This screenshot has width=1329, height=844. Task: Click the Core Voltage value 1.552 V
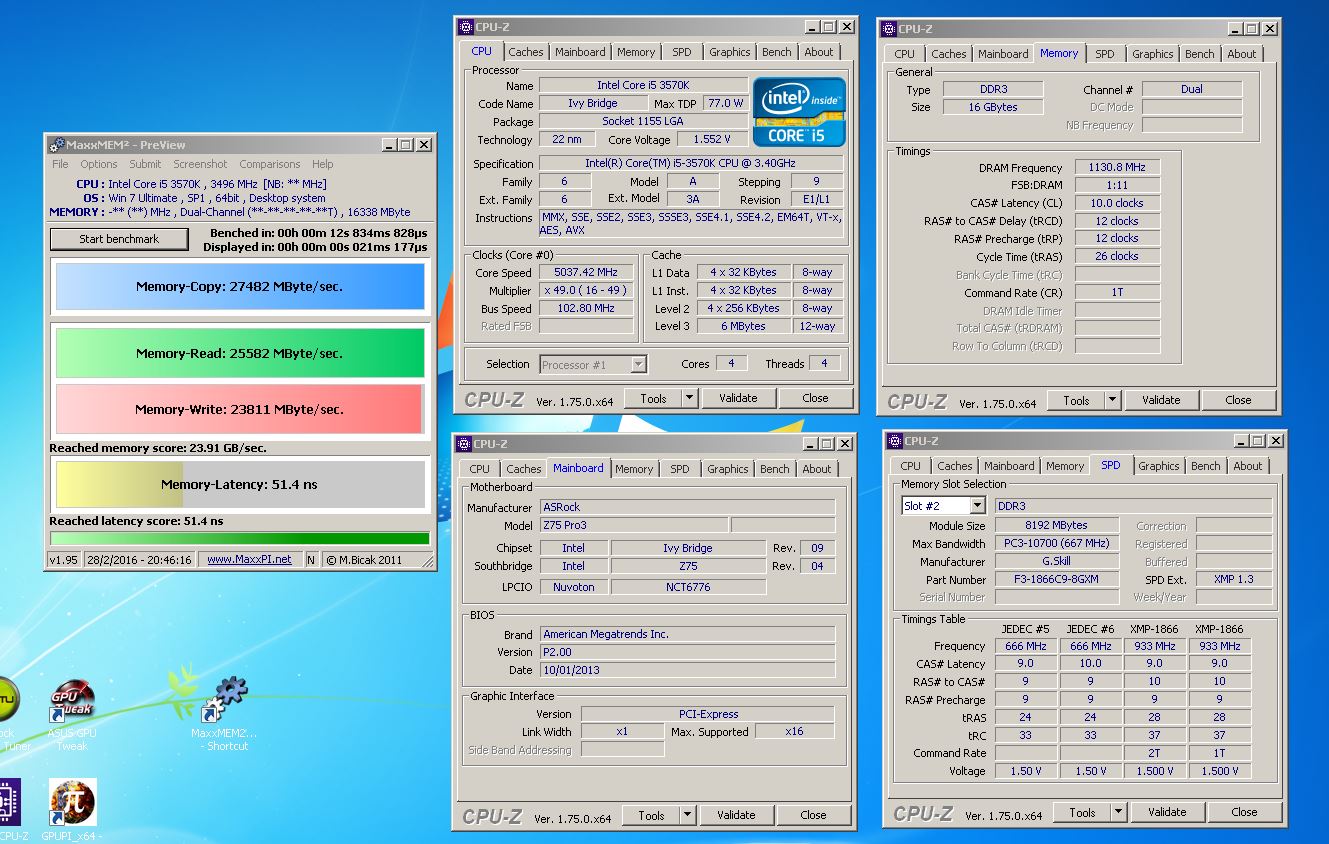(x=711, y=140)
